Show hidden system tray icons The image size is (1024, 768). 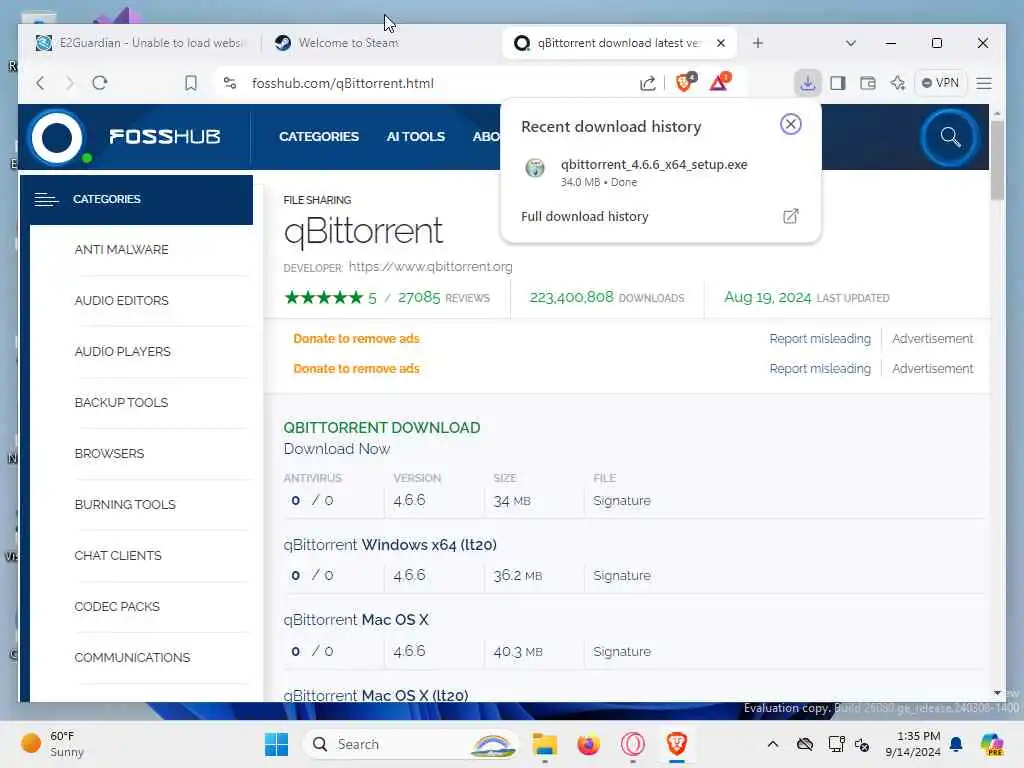[773, 744]
